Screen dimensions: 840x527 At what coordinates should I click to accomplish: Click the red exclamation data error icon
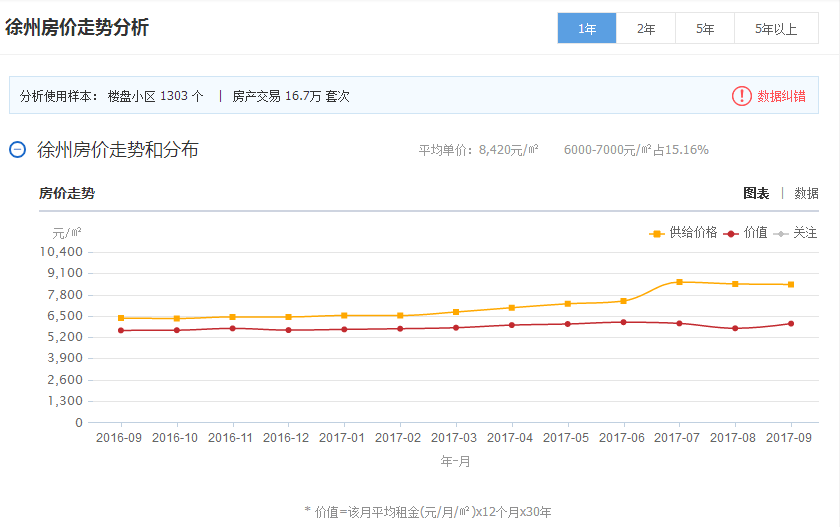click(741, 96)
